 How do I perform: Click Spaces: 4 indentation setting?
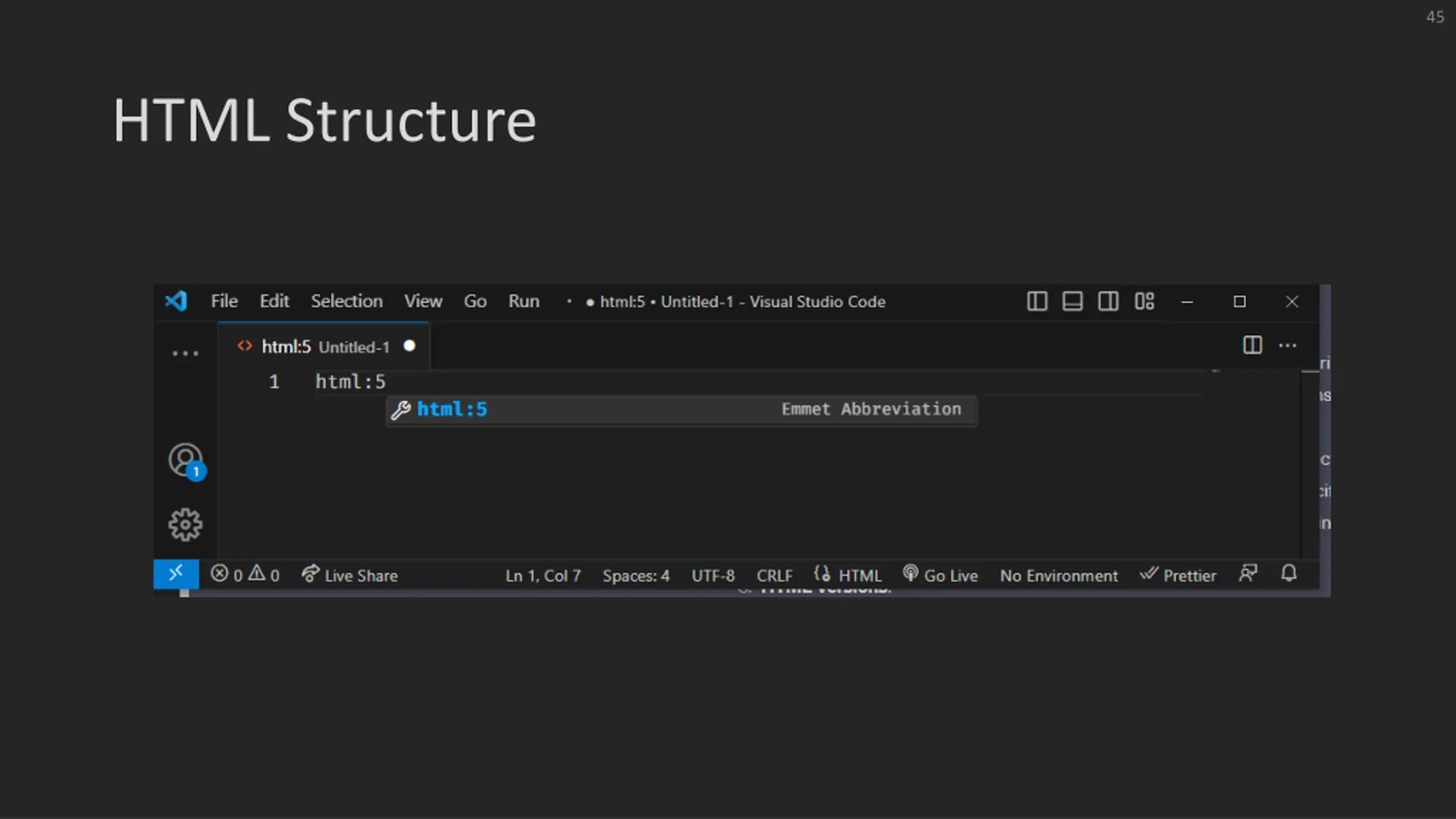636,576
